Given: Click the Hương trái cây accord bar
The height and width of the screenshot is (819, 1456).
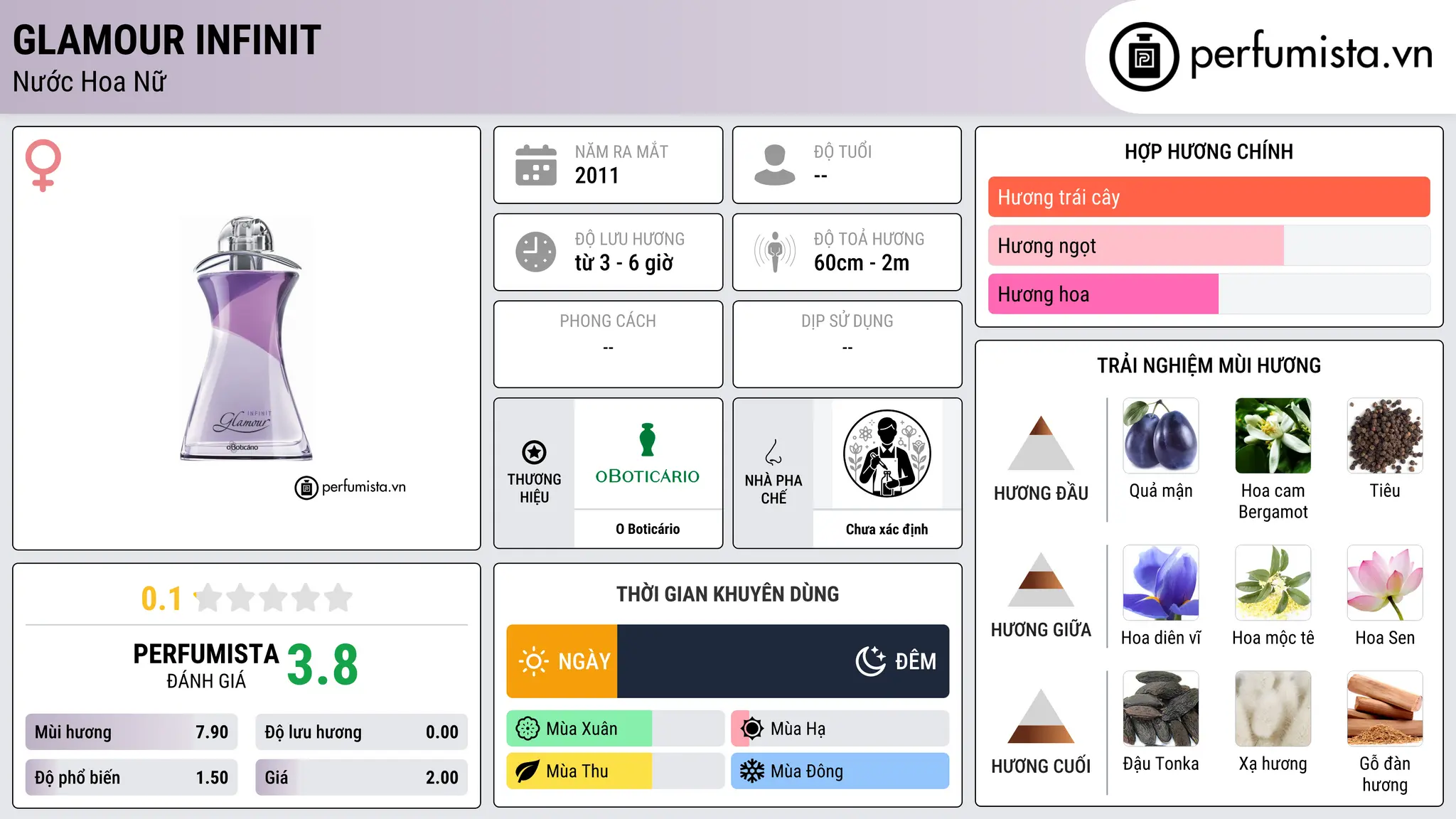Looking at the screenshot, I should (1209, 197).
